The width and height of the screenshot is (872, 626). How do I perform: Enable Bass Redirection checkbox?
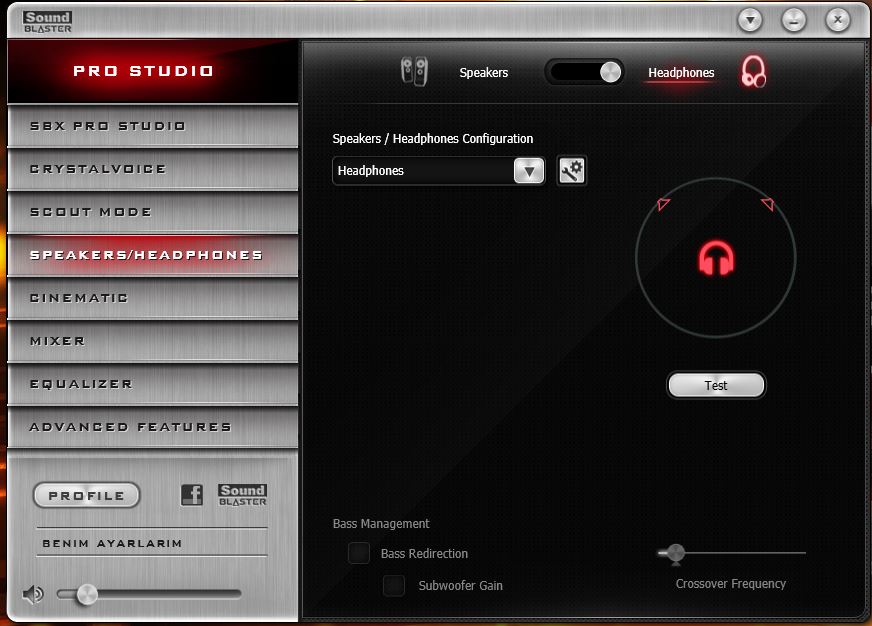[359, 553]
